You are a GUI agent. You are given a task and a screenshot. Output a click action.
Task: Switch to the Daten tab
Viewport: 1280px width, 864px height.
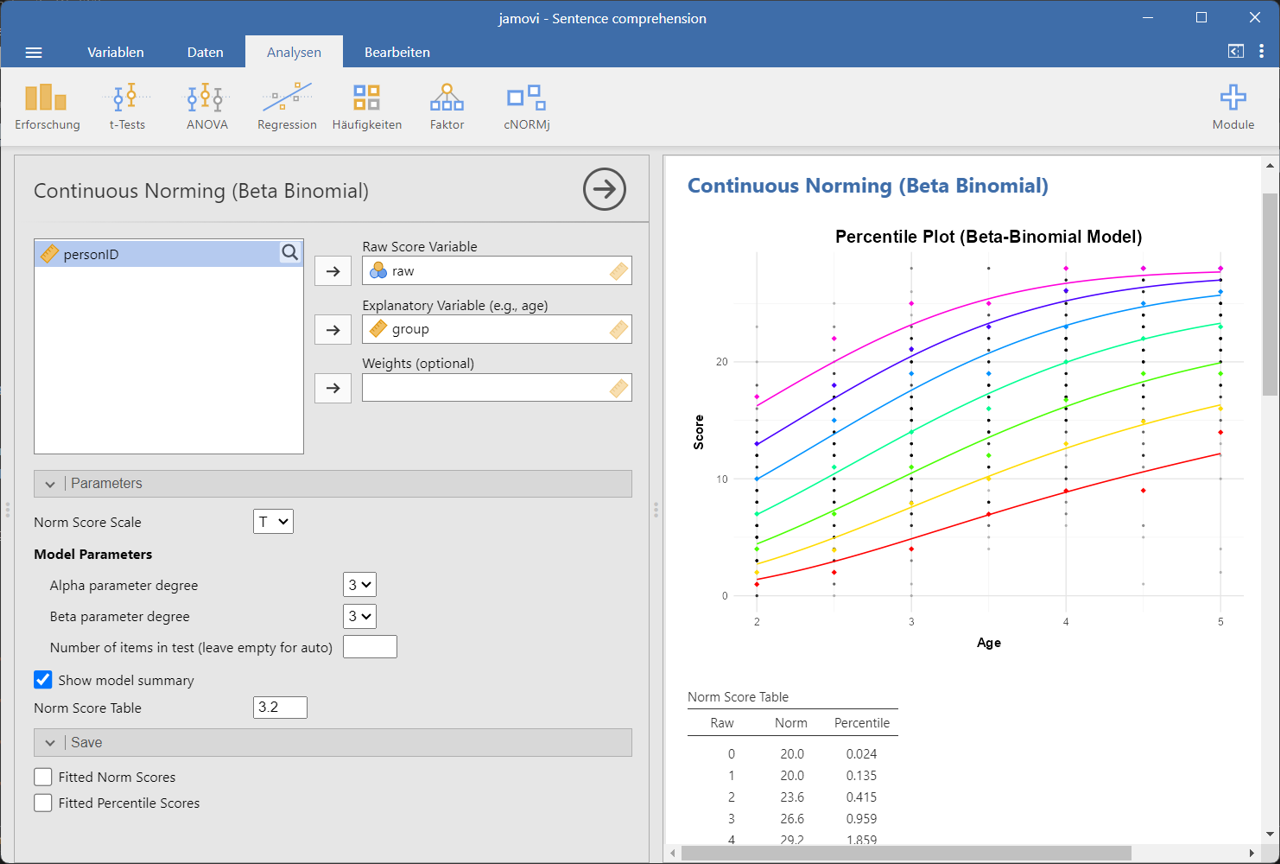[x=205, y=52]
